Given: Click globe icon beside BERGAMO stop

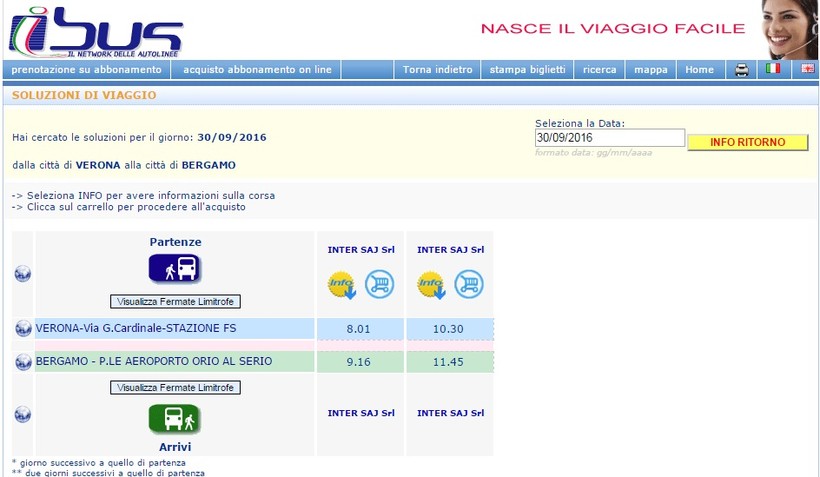Looking at the screenshot, I should [23, 362].
